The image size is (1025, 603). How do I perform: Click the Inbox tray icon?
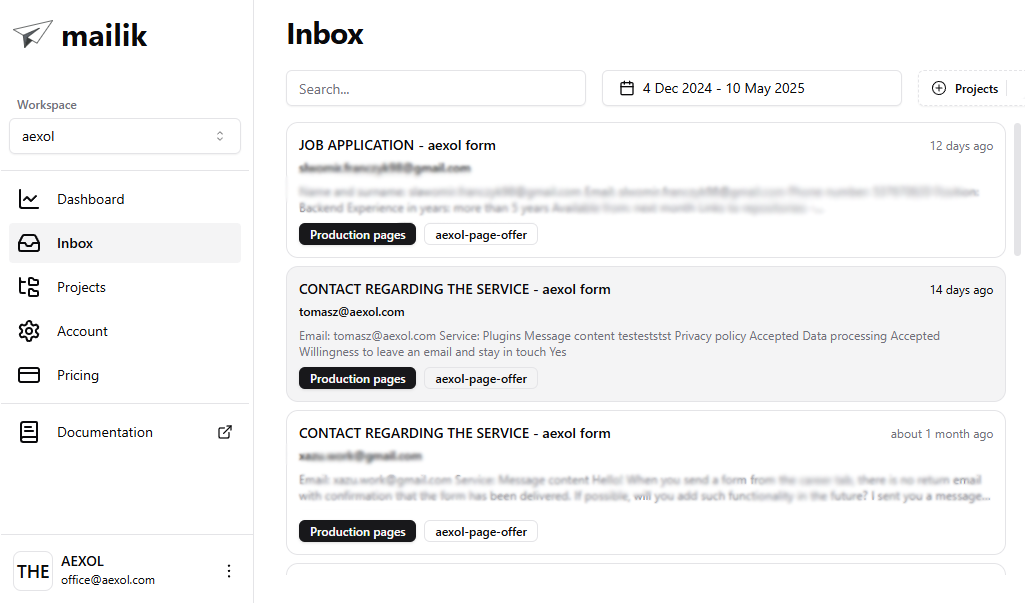(29, 243)
